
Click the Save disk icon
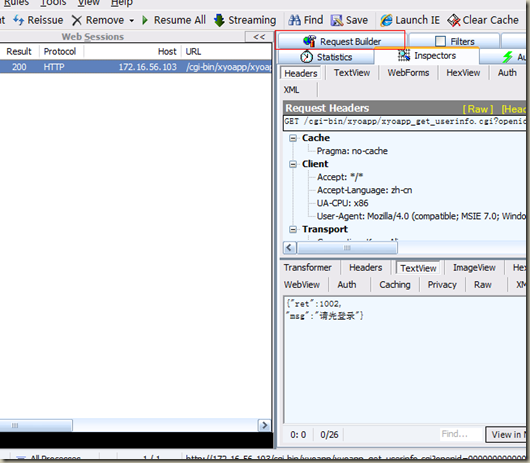[337, 20]
